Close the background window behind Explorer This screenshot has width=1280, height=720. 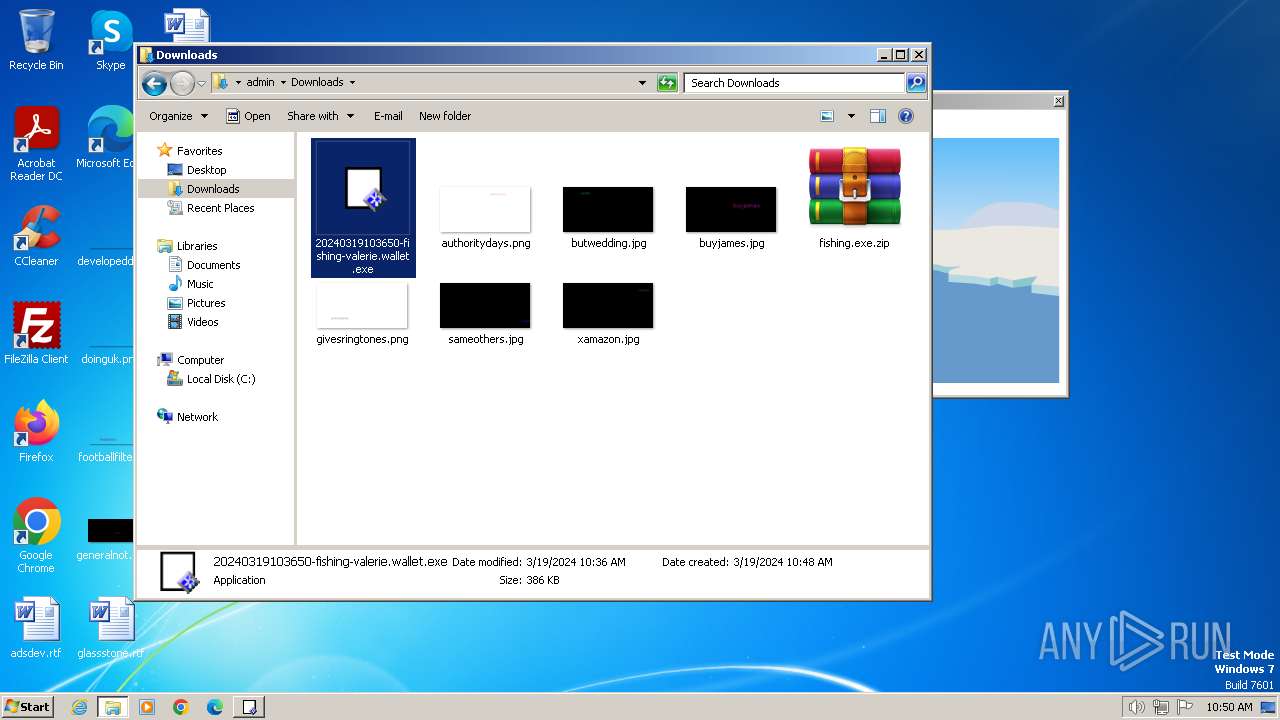1058,101
